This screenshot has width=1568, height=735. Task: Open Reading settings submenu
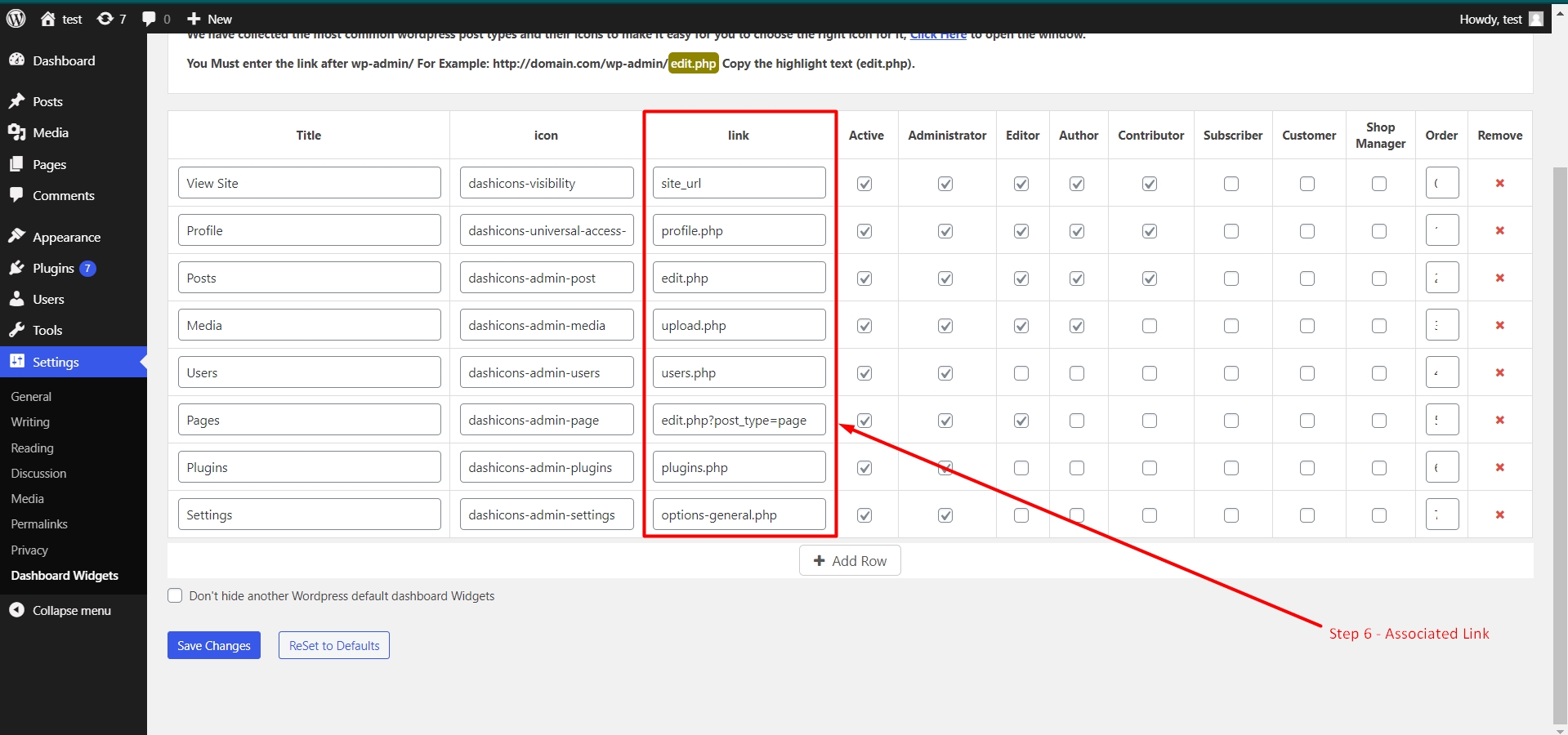click(x=32, y=448)
